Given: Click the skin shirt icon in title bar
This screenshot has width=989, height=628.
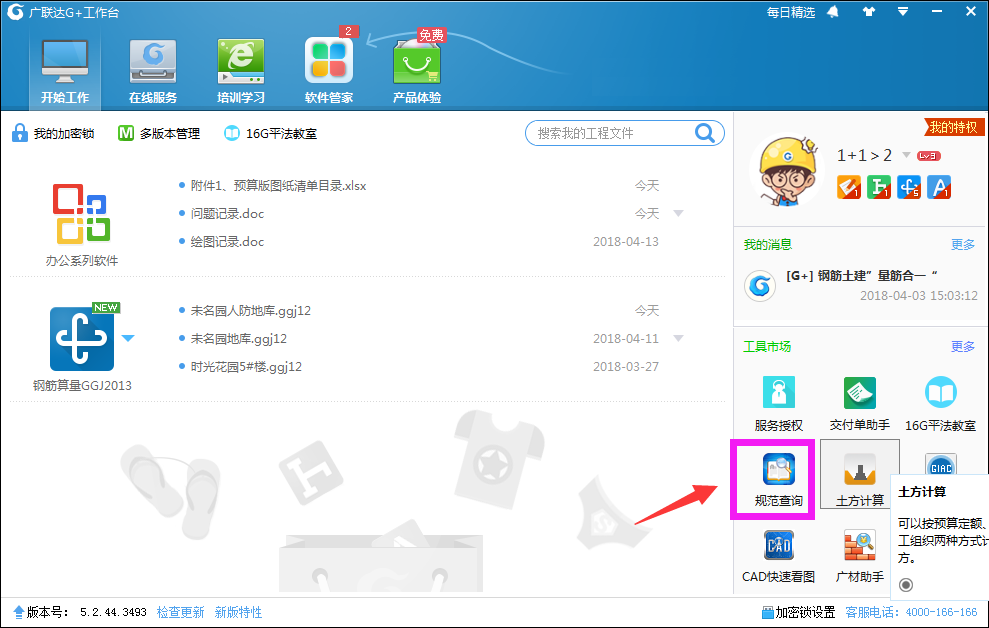Looking at the screenshot, I should (869, 12).
